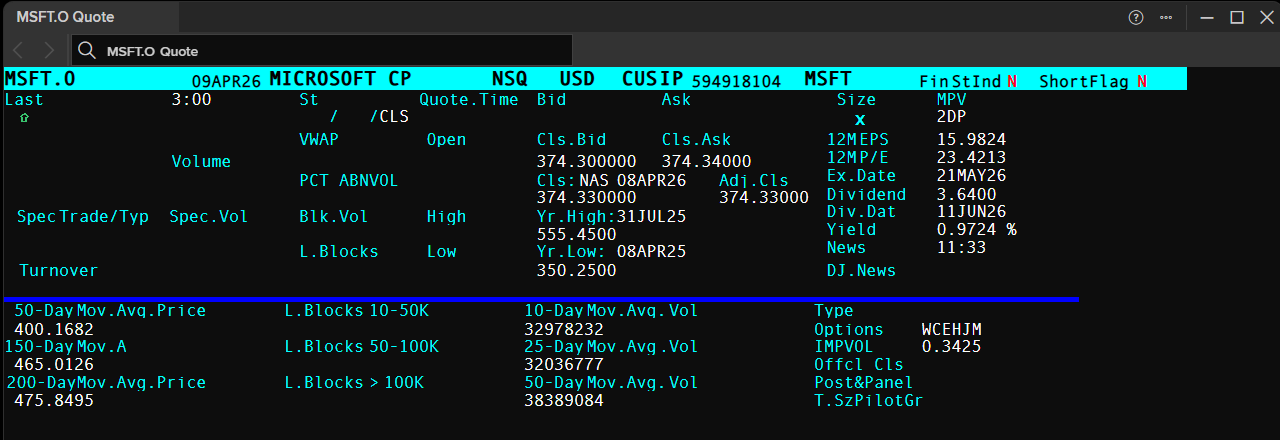
Task: Click the Yield value 0.9724 %
Action: [x=977, y=230]
